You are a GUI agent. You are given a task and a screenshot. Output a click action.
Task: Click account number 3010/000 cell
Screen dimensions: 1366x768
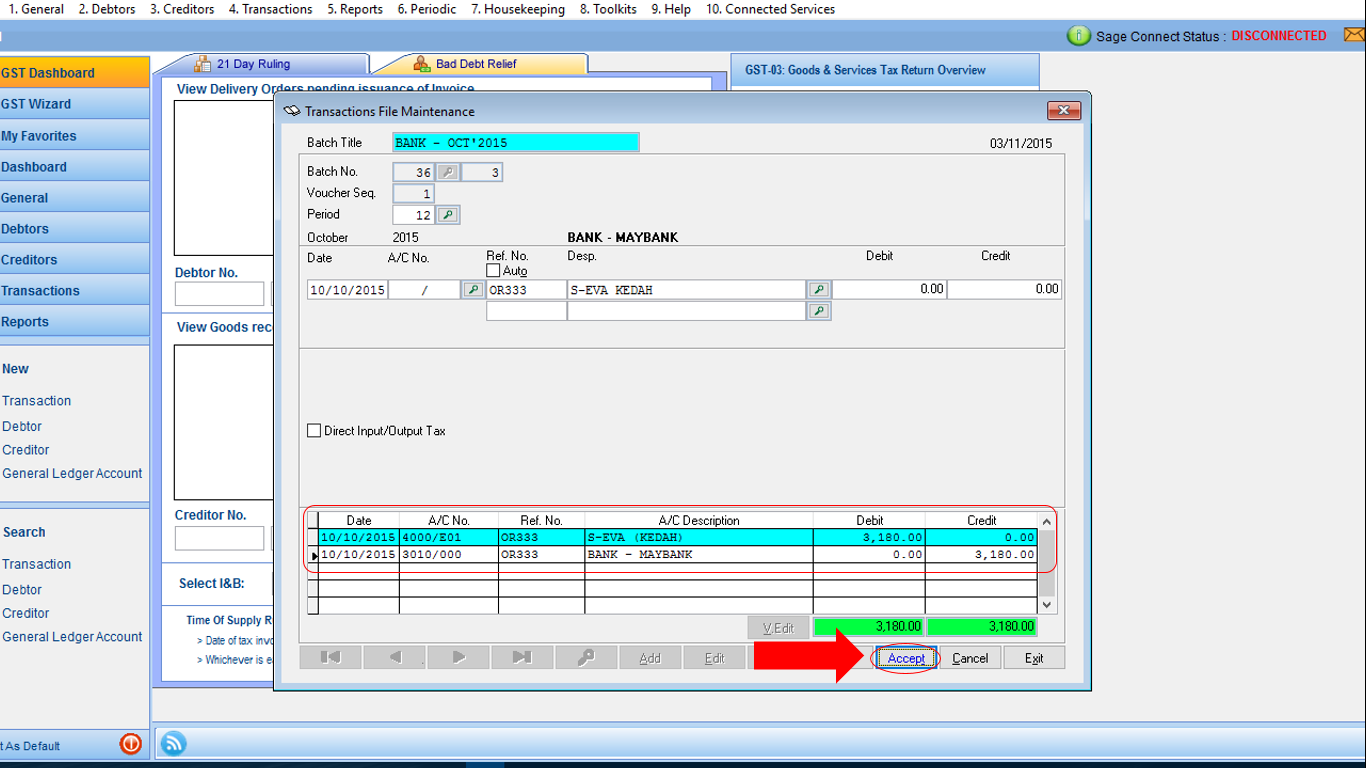coord(448,554)
